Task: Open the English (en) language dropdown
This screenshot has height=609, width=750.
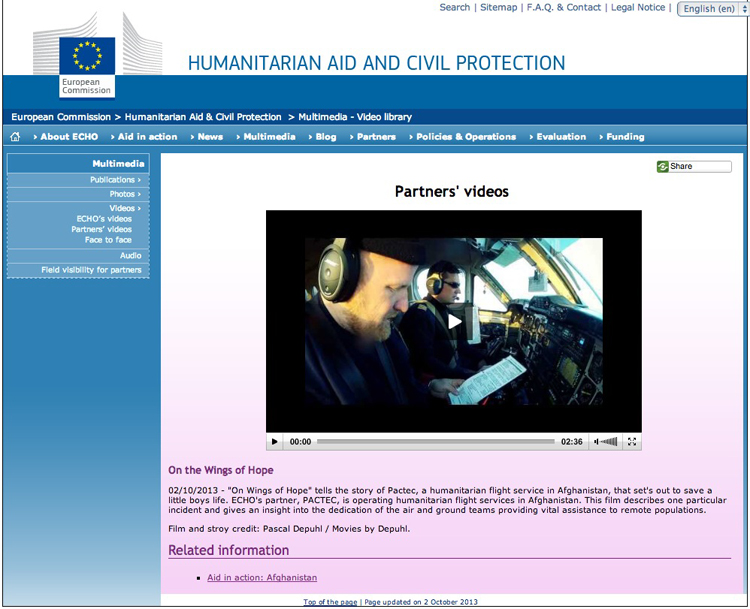Action: click(713, 9)
